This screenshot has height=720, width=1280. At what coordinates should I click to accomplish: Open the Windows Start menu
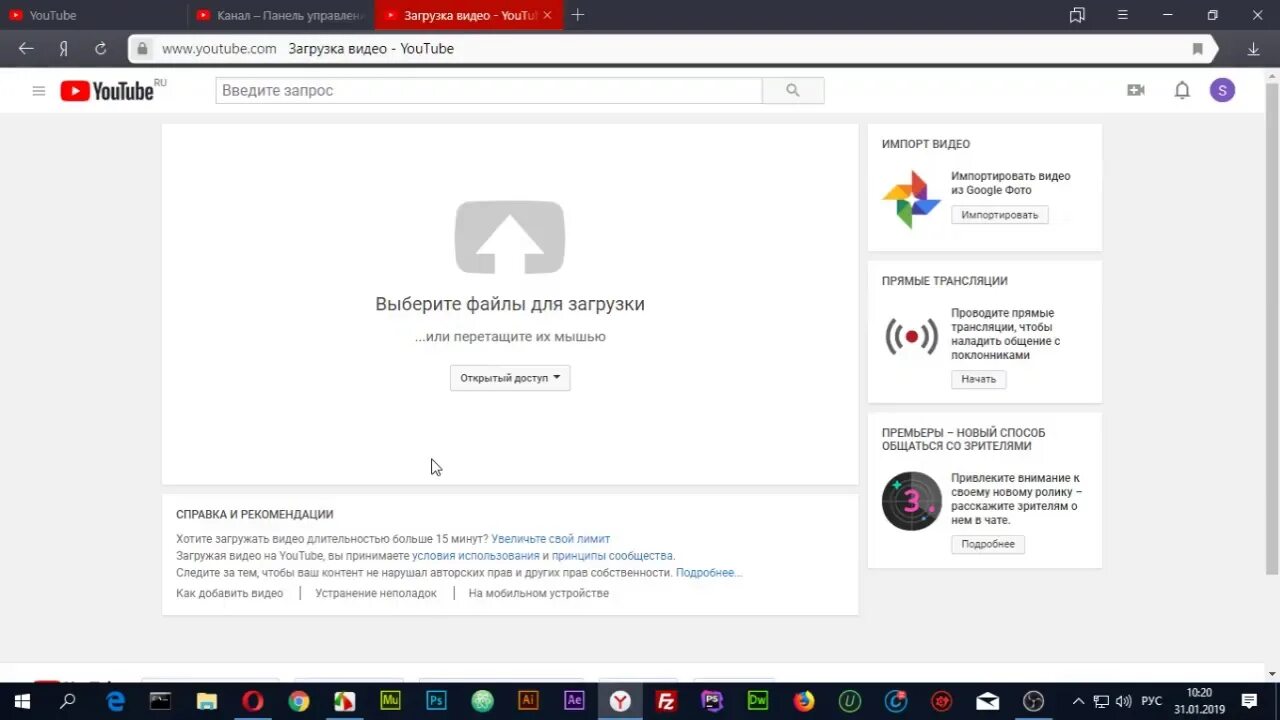[21, 701]
